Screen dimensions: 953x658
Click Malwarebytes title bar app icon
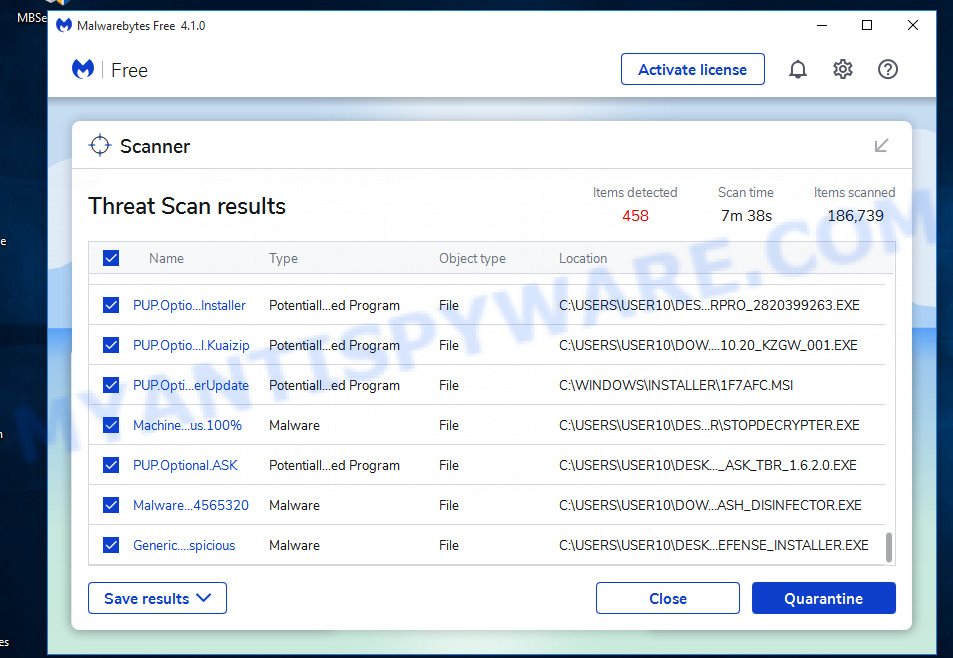pos(64,26)
